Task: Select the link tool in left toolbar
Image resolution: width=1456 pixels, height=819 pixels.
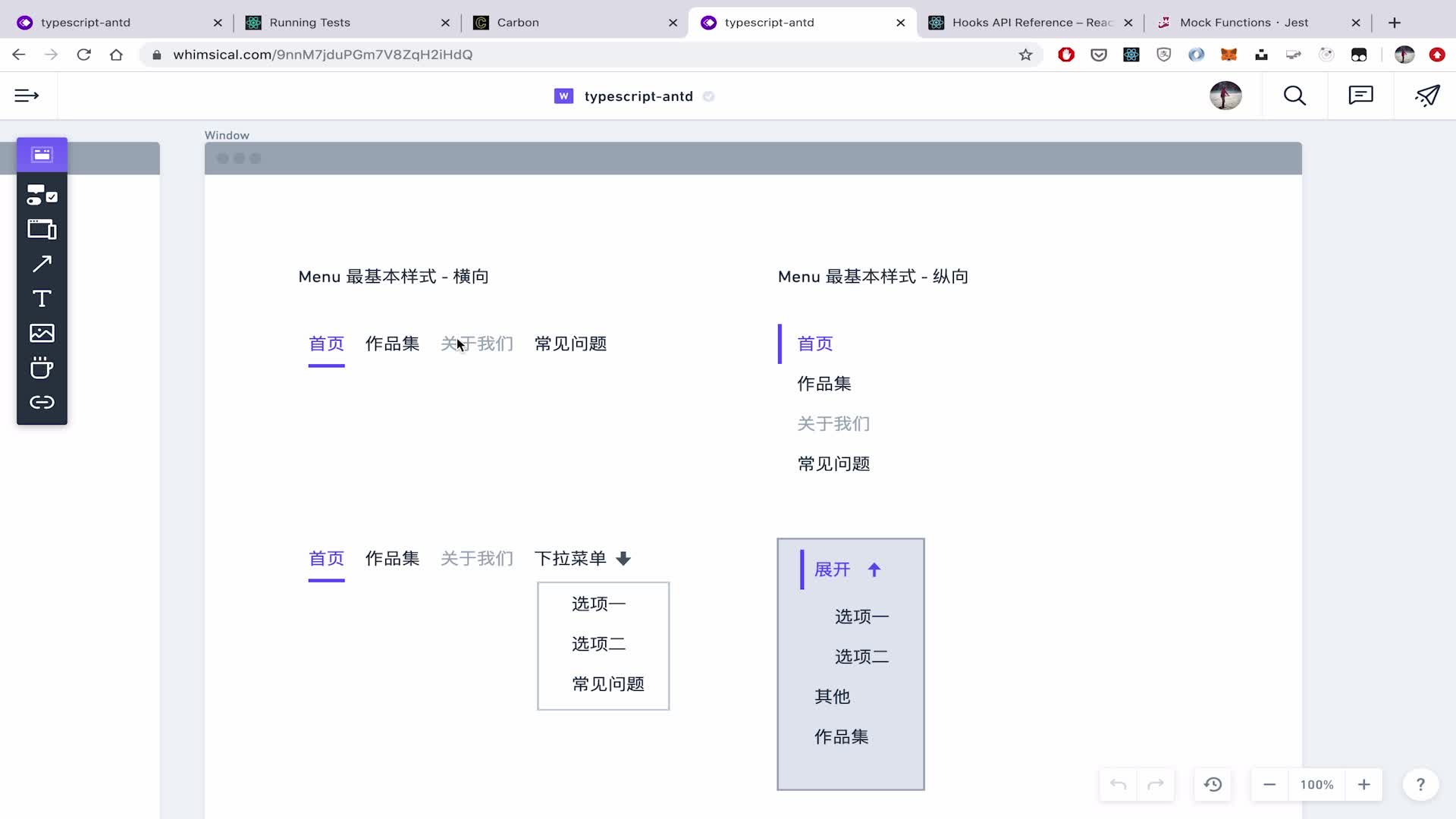Action: point(42,403)
